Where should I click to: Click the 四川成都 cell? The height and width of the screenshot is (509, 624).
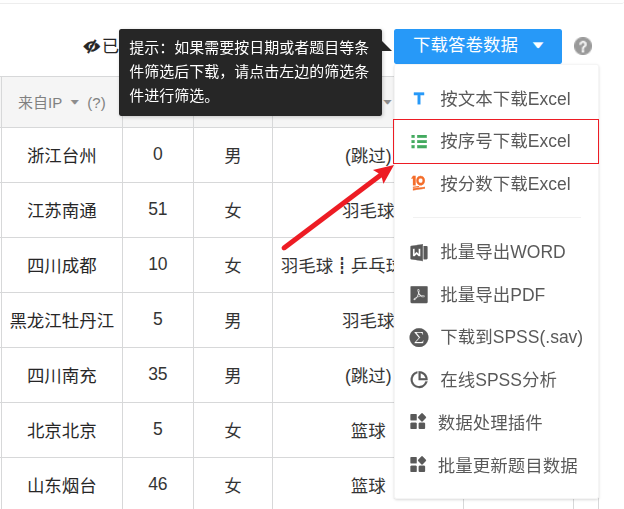[x=62, y=265]
